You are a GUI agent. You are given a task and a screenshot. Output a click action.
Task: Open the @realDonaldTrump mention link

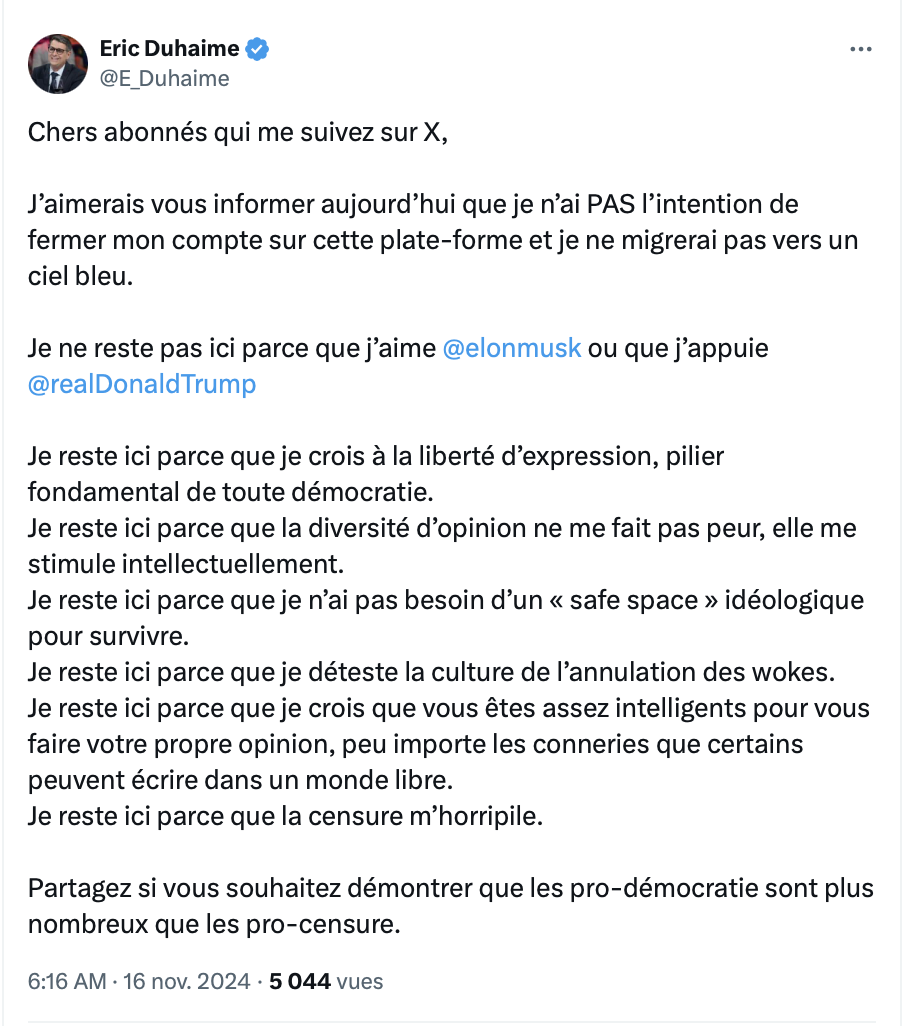pyautogui.click(x=142, y=384)
